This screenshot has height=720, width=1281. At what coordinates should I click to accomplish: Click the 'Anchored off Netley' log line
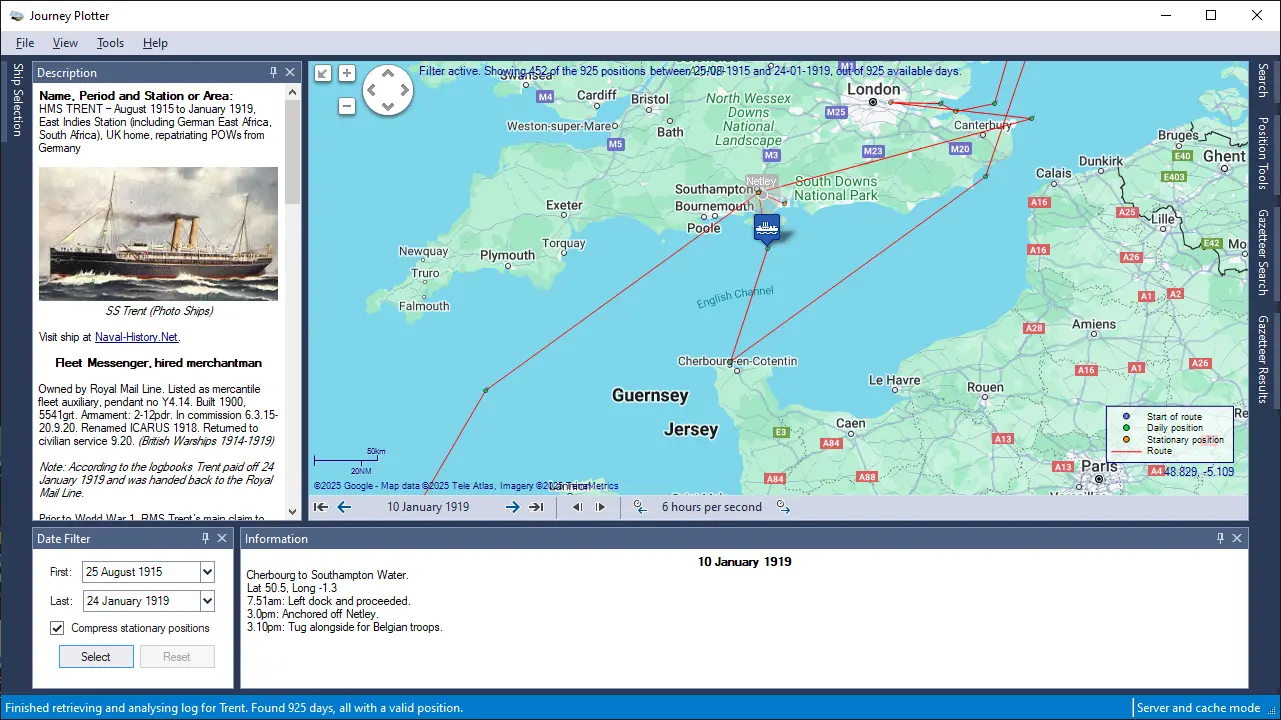313,614
